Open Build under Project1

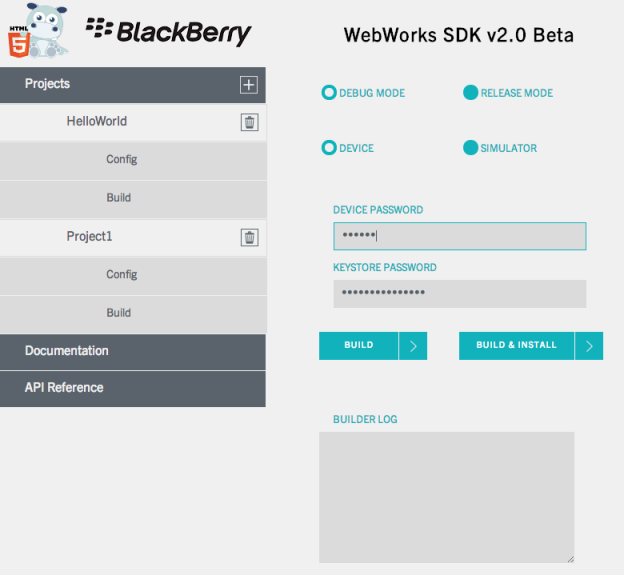133,313
